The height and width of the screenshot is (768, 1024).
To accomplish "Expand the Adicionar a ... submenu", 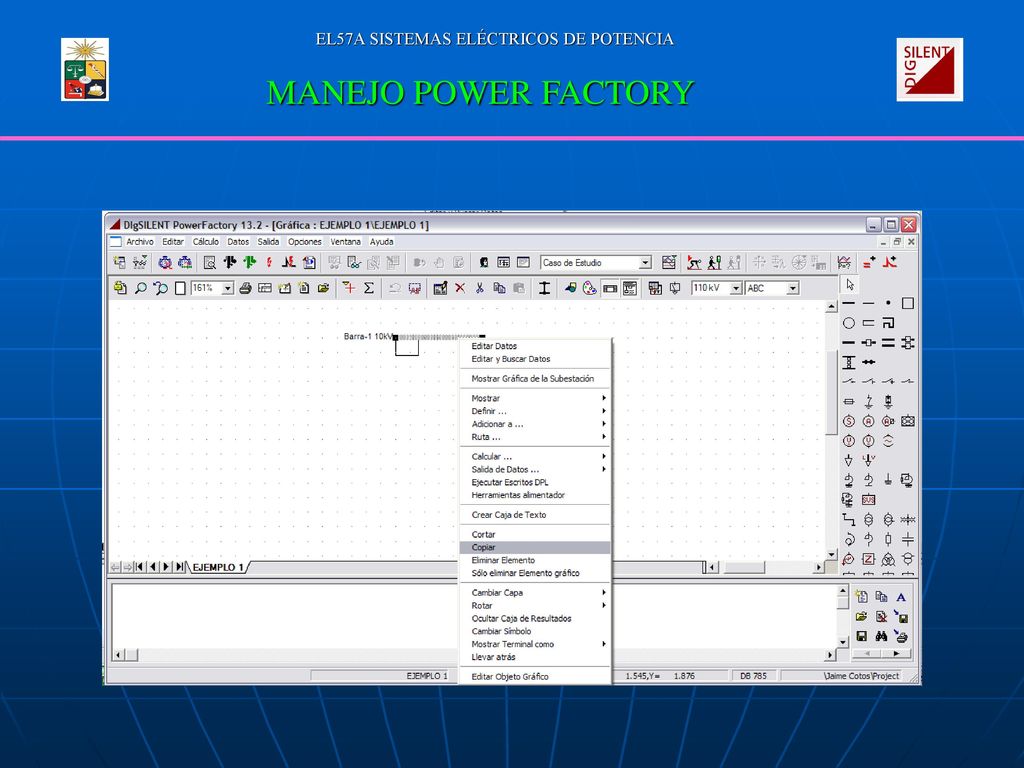I will point(535,424).
